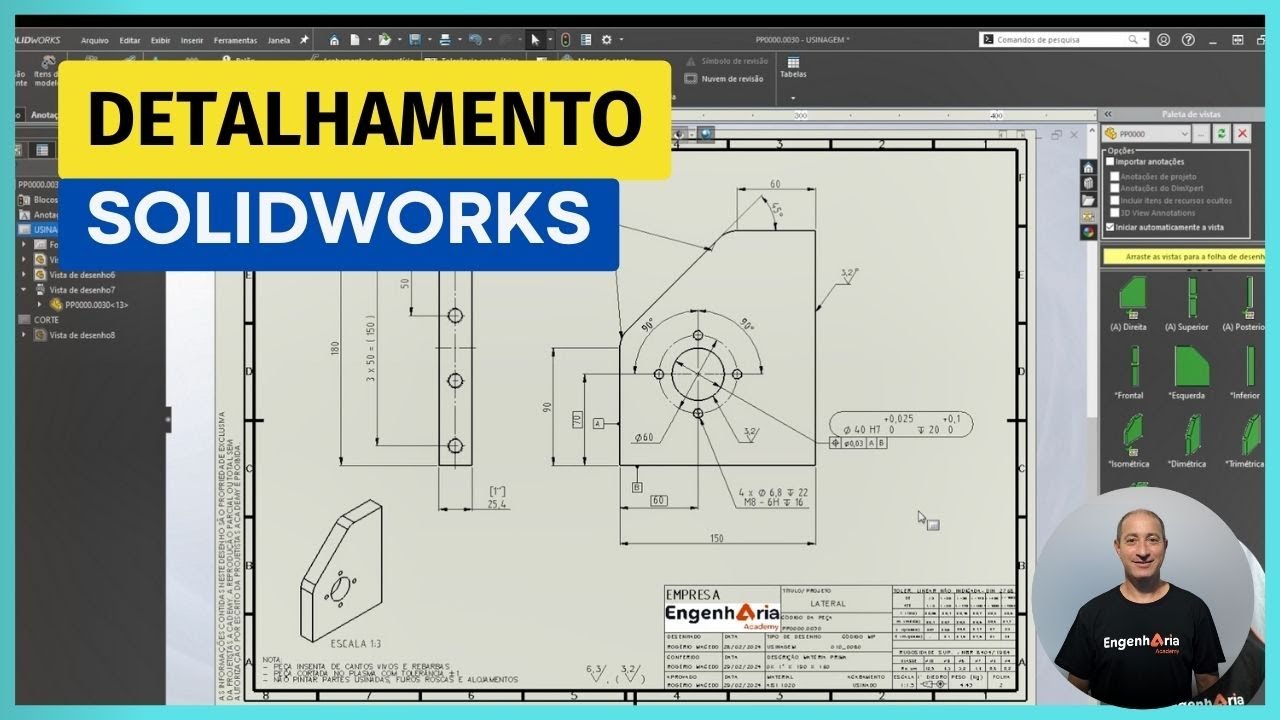
Task: Open the Editar menu
Action: pyautogui.click(x=130, y=41)
